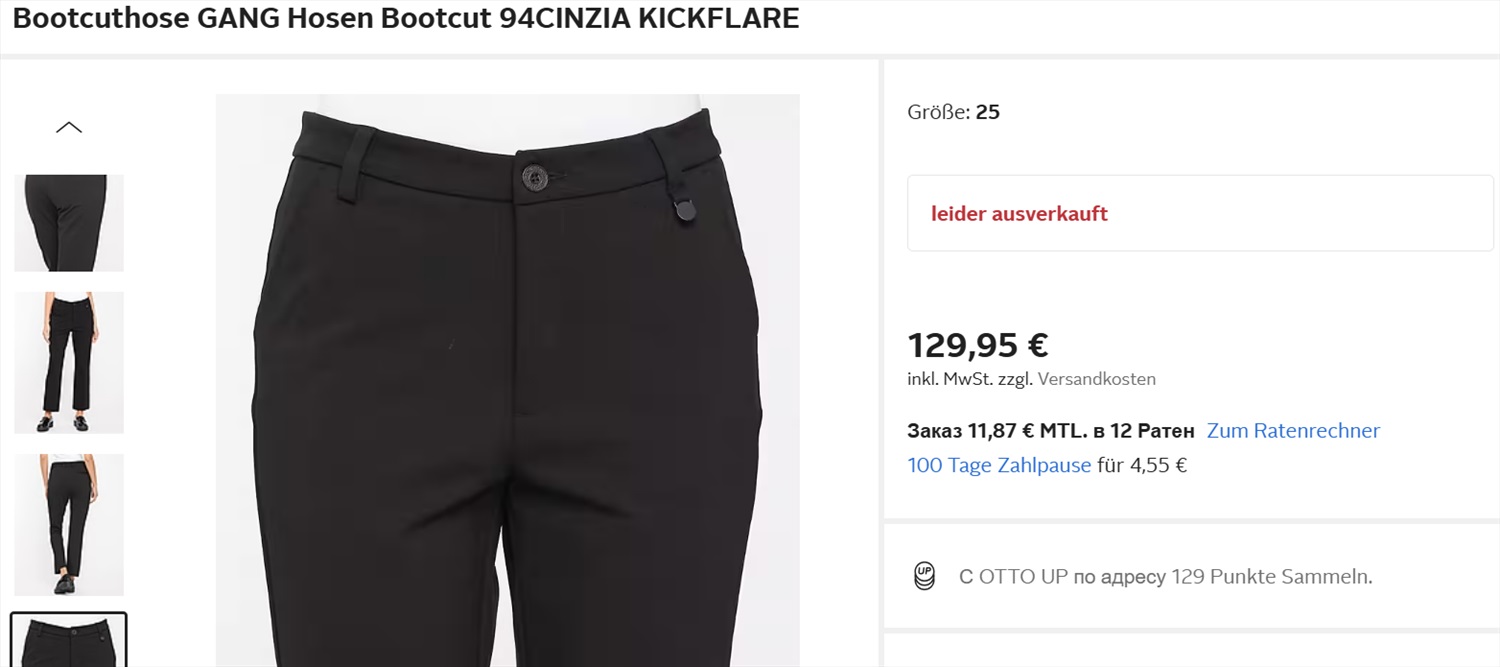Open the Versandkosten shipping costs link
The image size is (1500, 667).
tap(1096, 379)
